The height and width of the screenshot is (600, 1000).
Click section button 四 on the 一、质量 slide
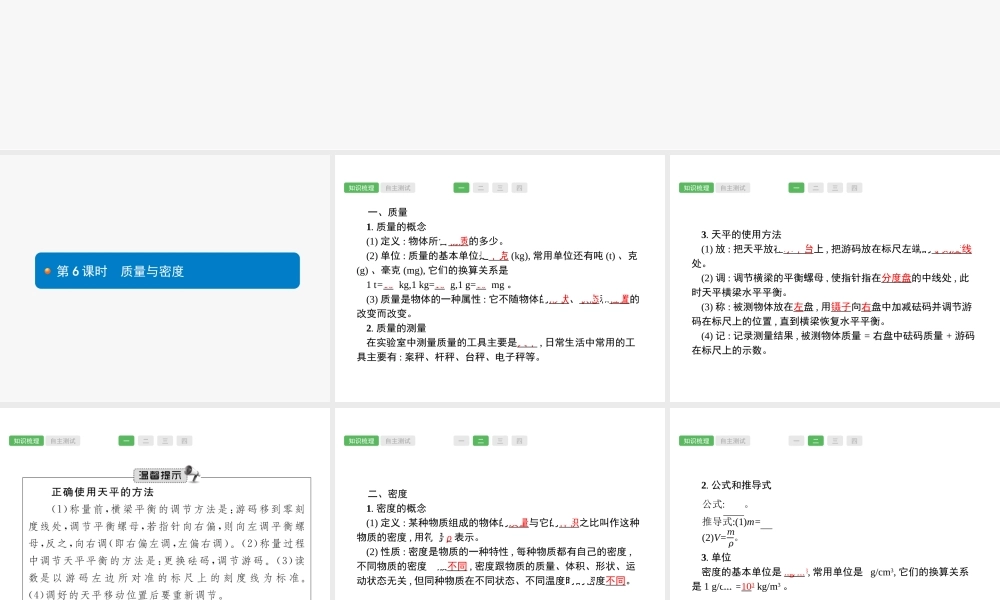(x=519, y=187)
